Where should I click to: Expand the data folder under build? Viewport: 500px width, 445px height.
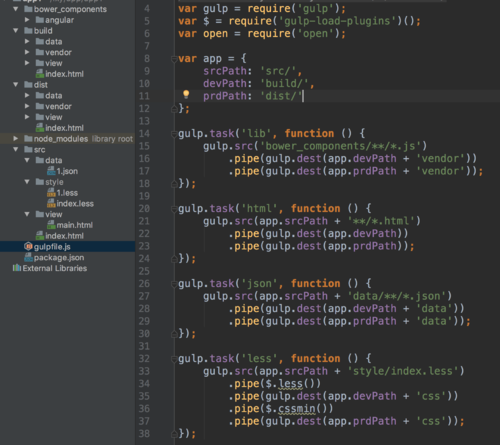[27, 41]
